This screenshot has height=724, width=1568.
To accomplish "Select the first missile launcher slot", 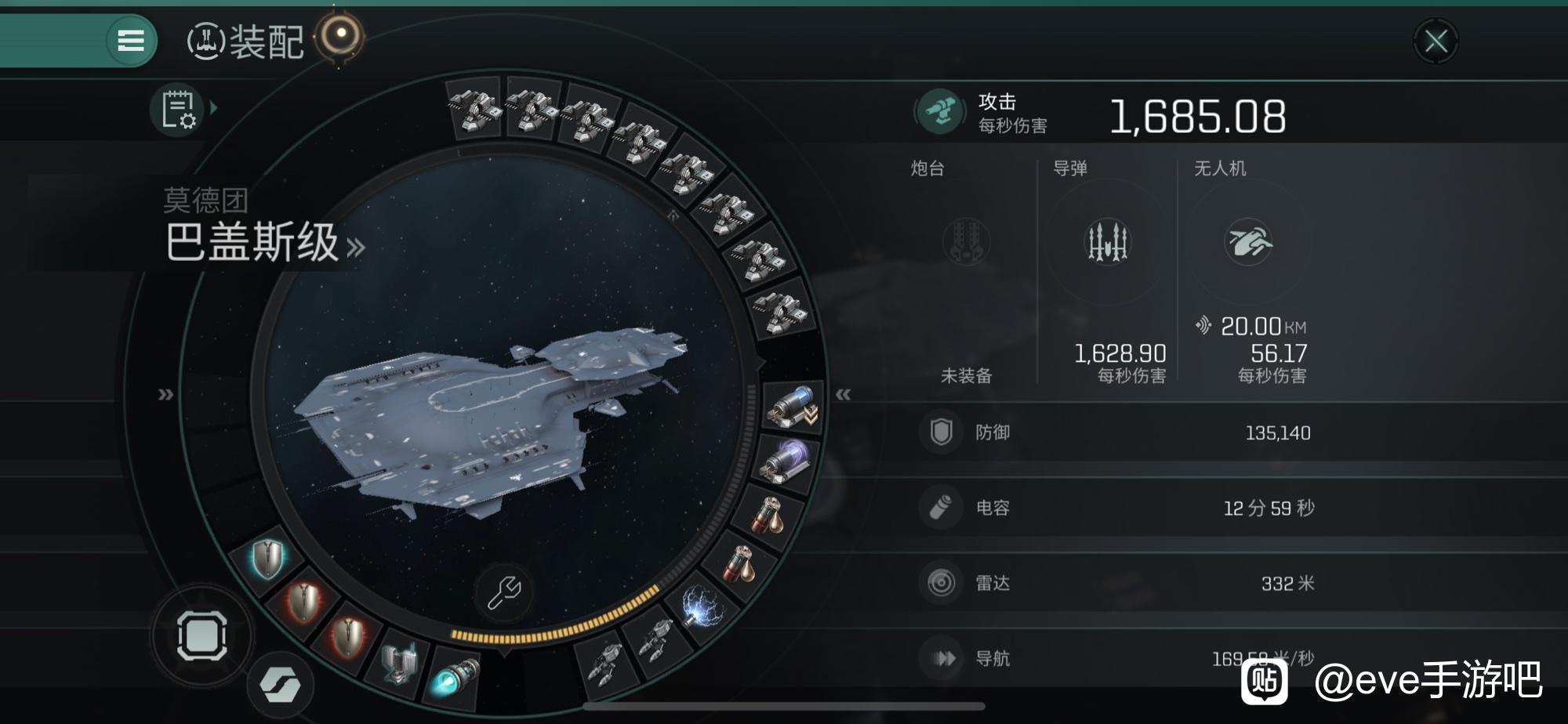I will 474,107.
